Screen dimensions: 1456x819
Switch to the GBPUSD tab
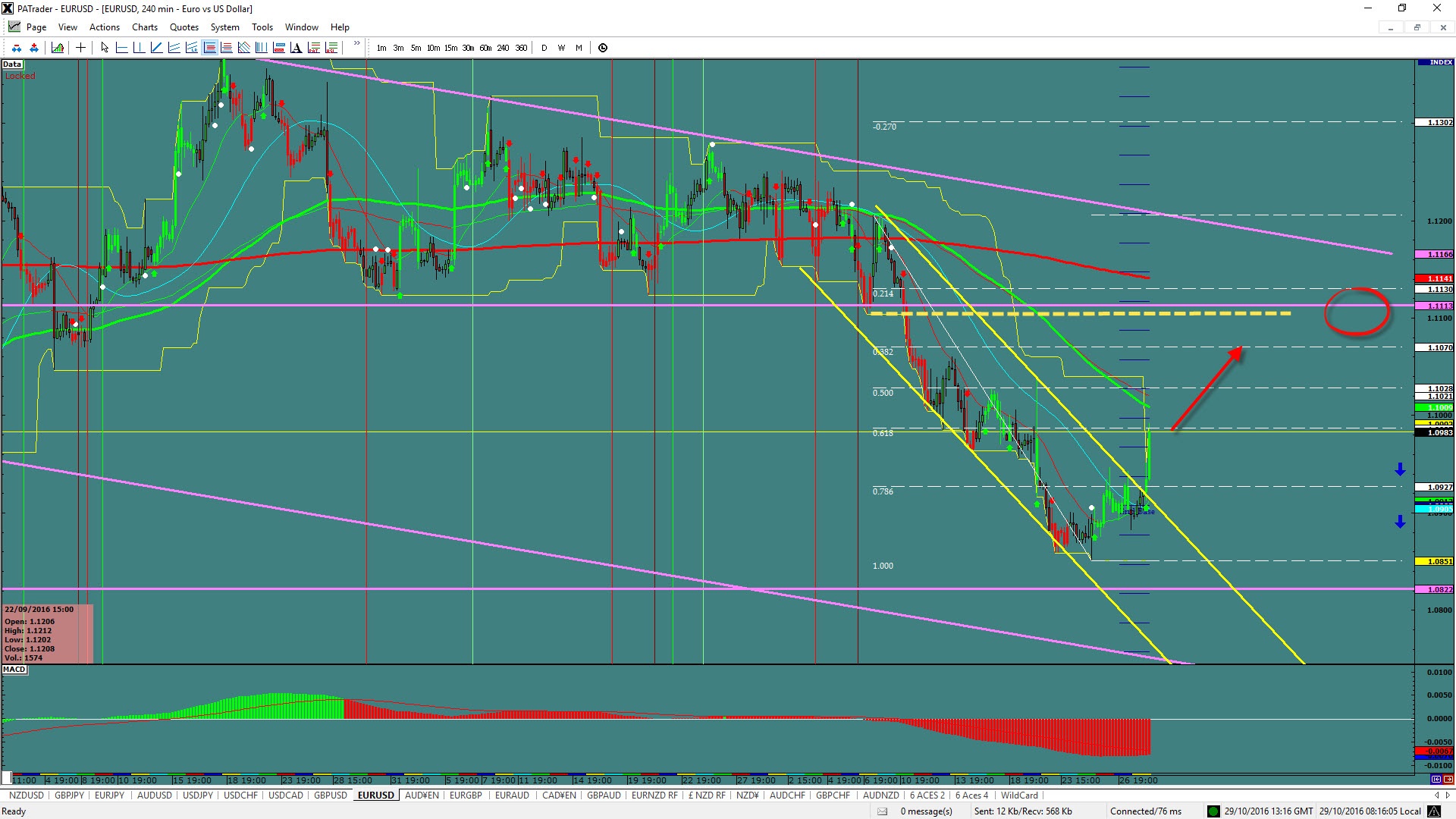point(331,795)
